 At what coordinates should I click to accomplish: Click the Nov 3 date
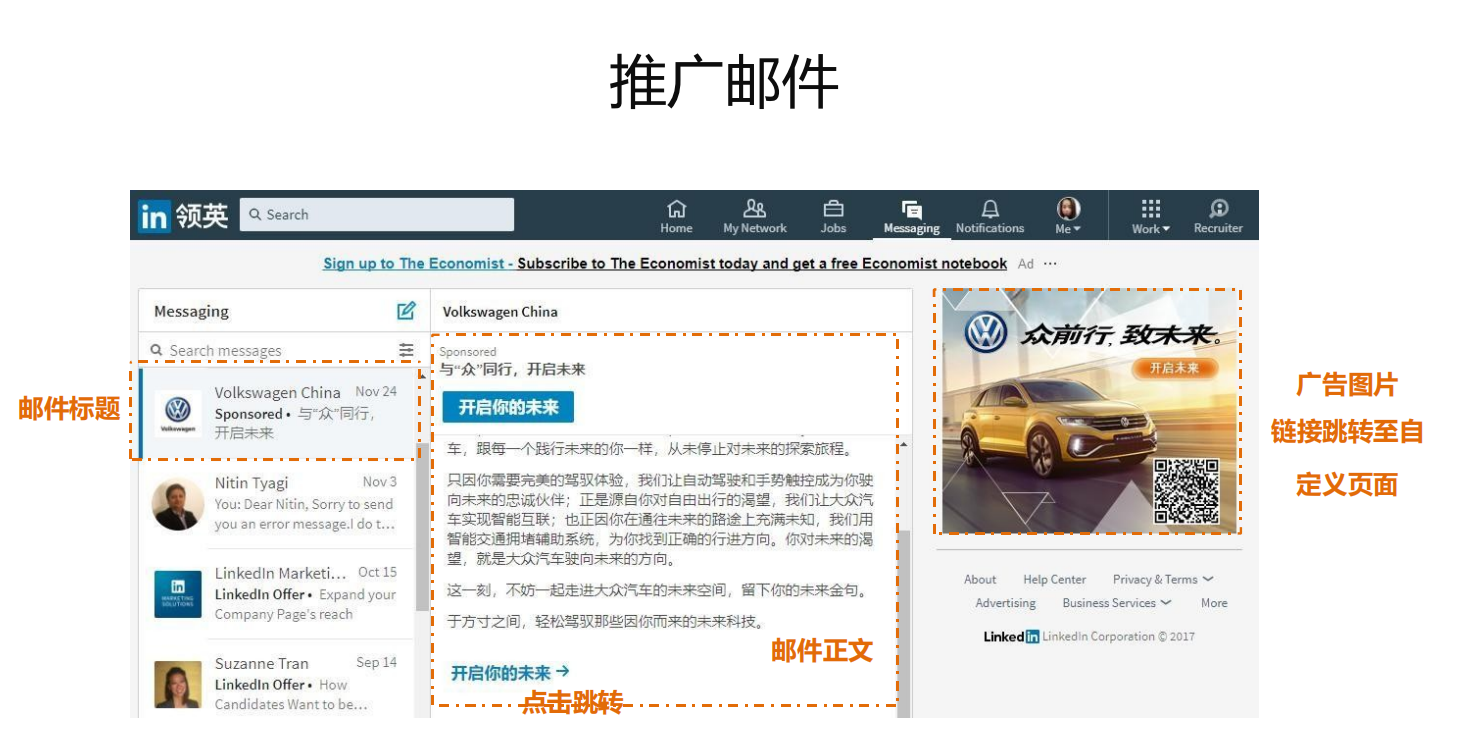click(380, 481)
